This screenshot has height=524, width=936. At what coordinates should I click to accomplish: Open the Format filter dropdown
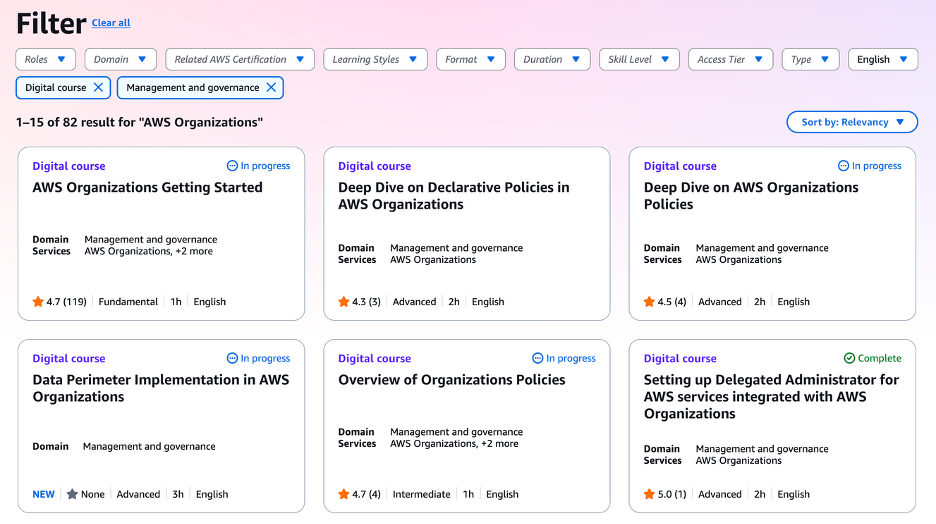click(471, 60)
